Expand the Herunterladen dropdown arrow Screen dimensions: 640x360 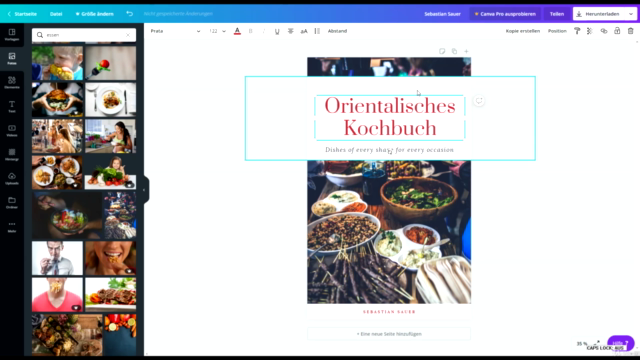coord(631,14)
